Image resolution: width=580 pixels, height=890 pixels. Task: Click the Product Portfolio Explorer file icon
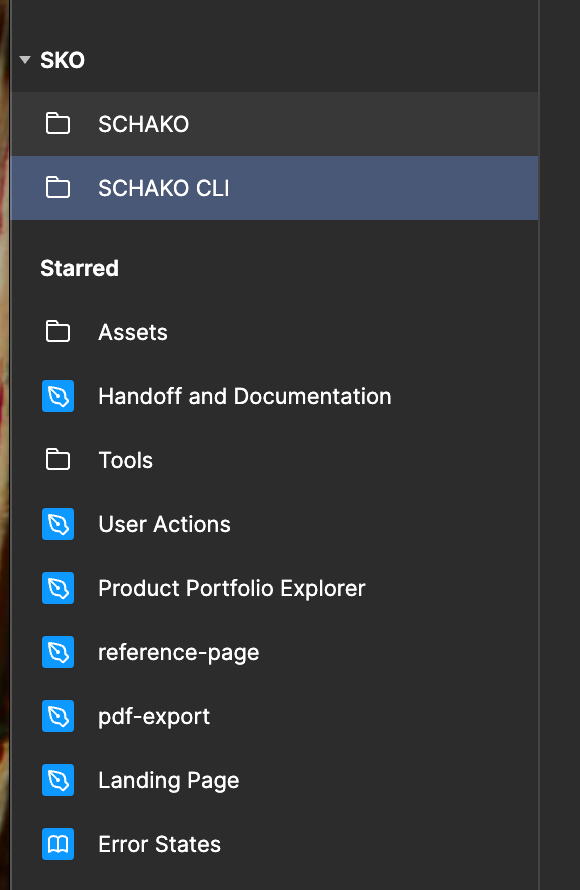(58, 588)
